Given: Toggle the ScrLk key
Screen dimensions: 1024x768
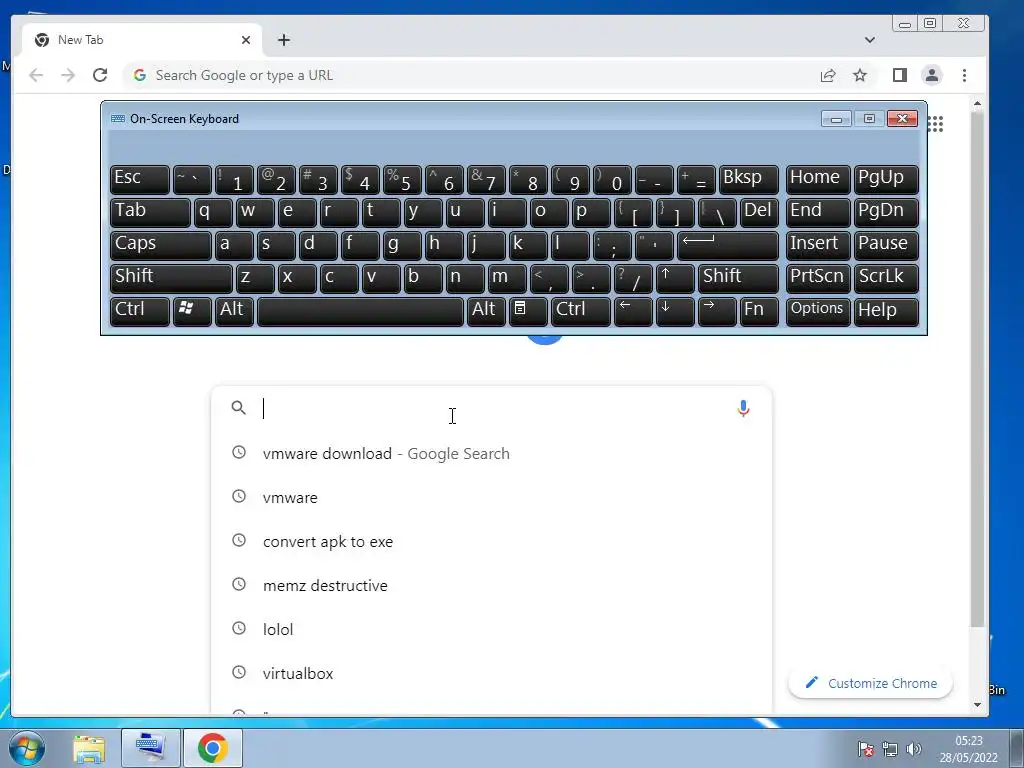Looking at the screenshot, I should click(x=886, y=278).
